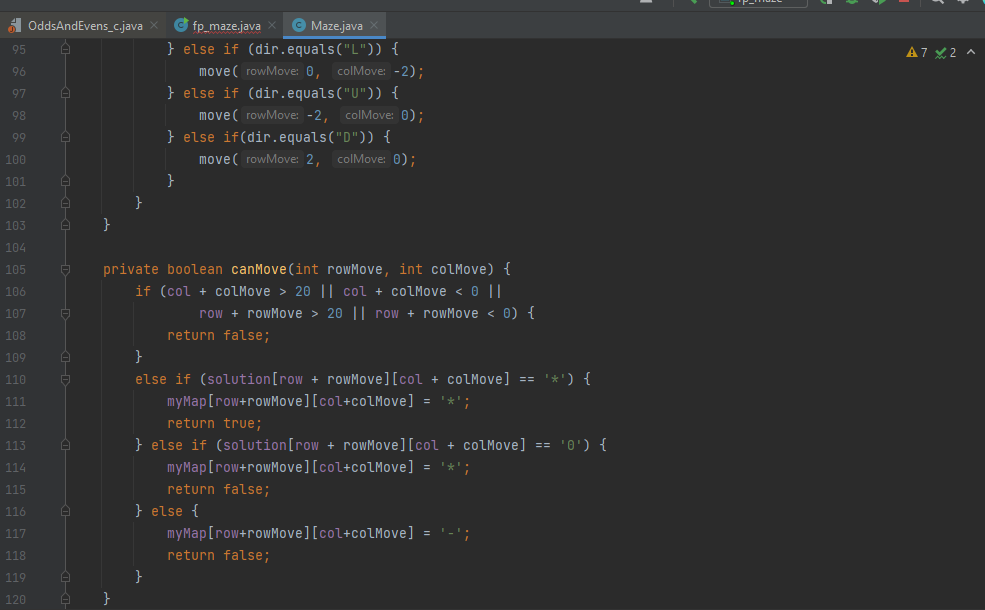
Task: Collapse the fold marker on line 95
Action: (65, 49)
